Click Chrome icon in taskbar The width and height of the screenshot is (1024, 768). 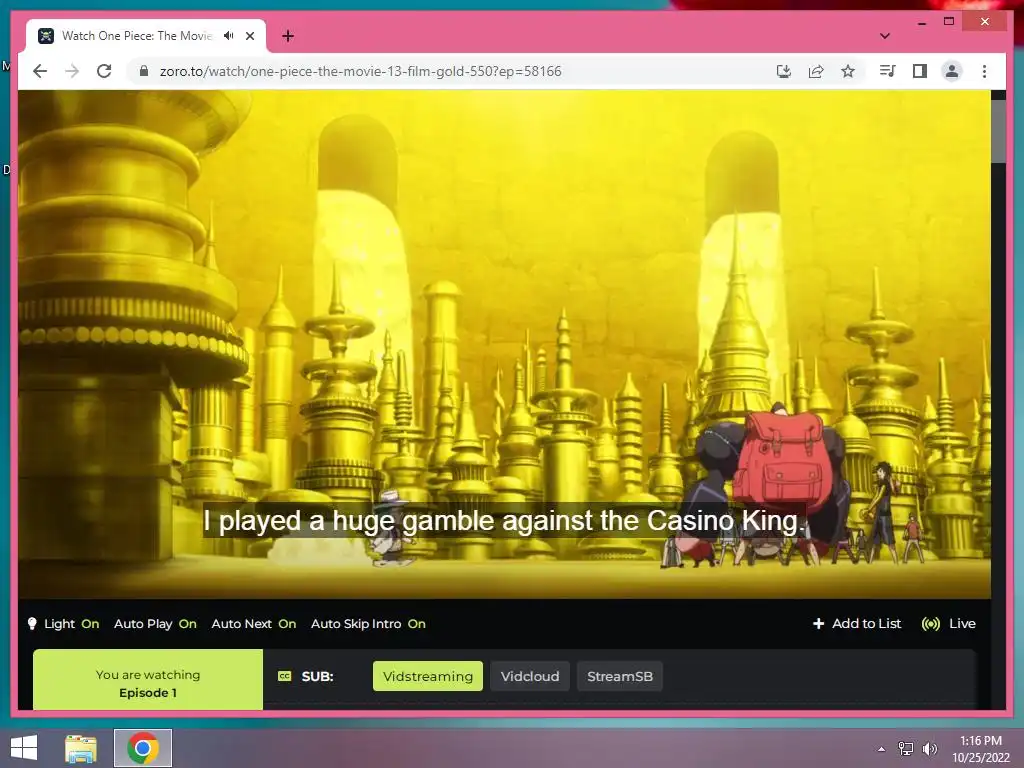[x=143, y=748]
